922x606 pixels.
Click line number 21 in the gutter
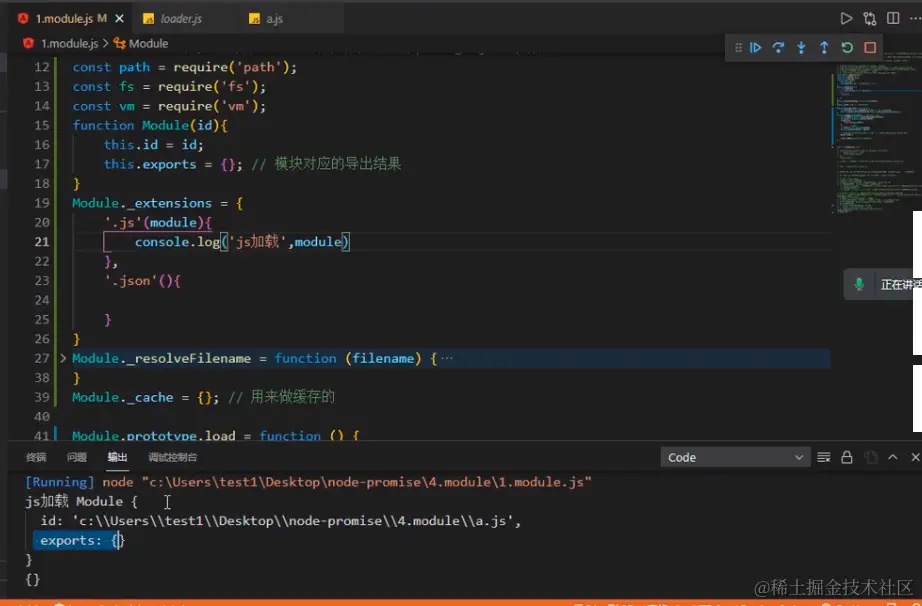42,242
